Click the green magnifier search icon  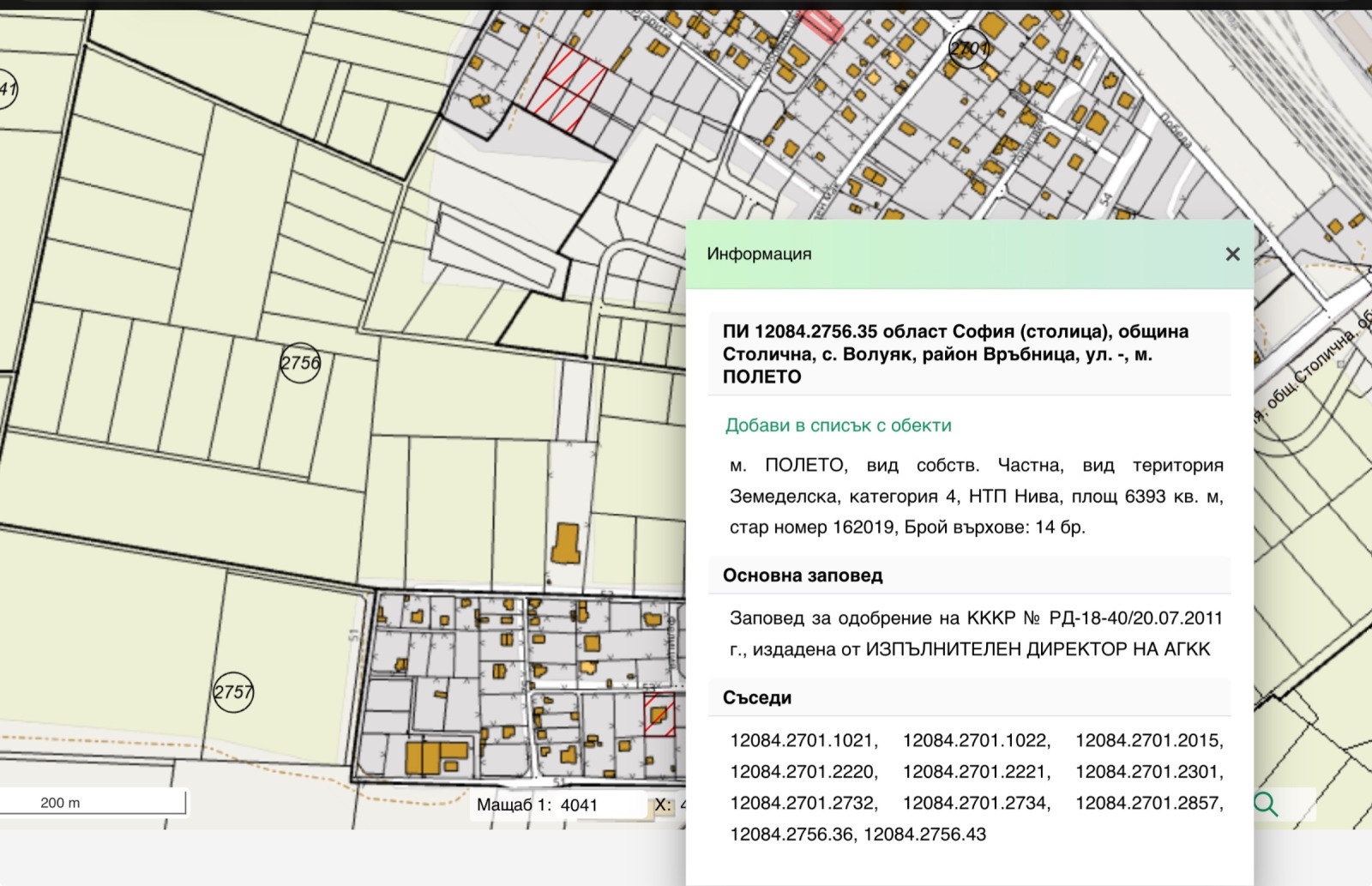click(1266, 804)
